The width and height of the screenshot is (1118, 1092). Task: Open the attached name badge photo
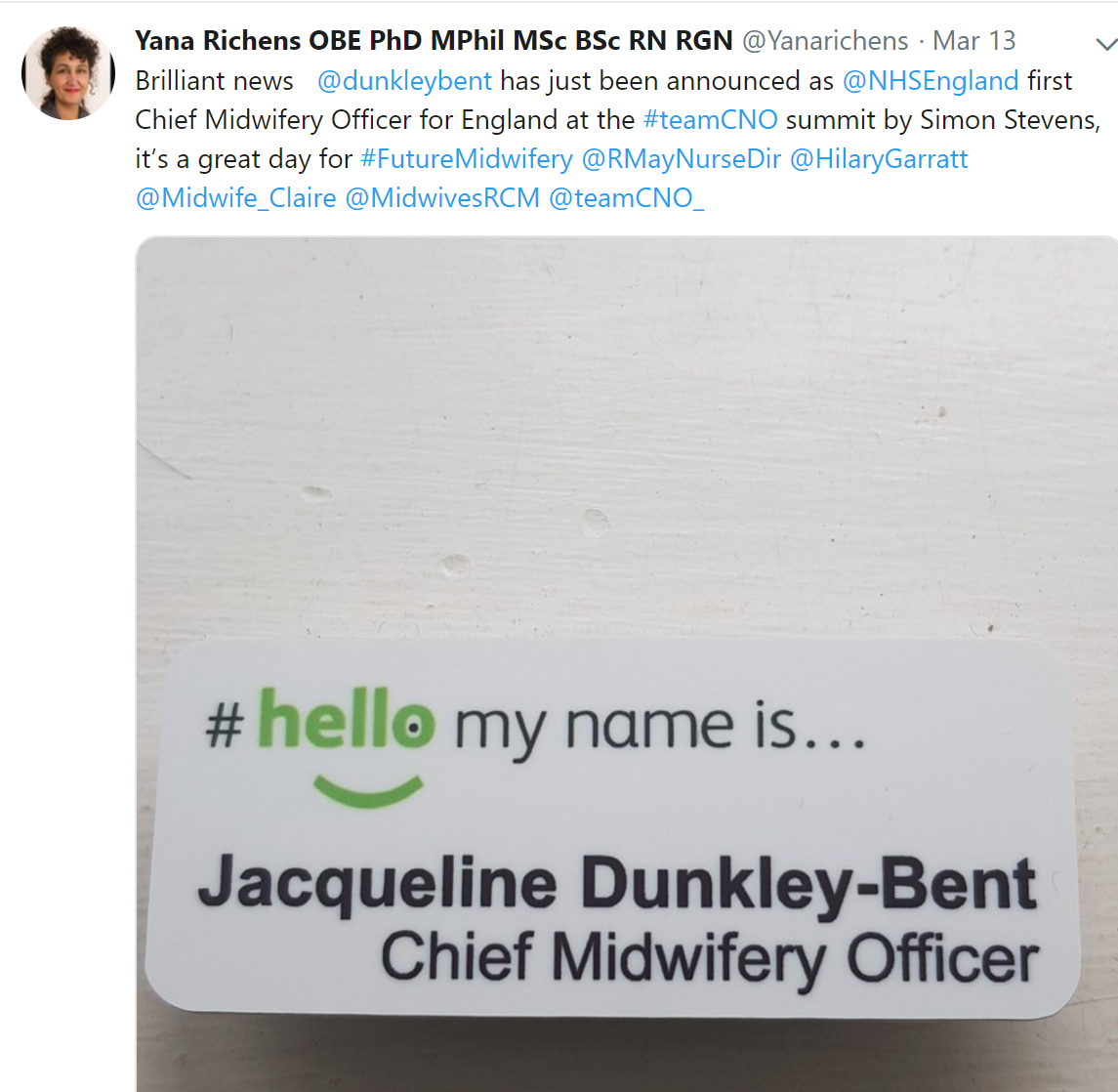coord(627,663)
